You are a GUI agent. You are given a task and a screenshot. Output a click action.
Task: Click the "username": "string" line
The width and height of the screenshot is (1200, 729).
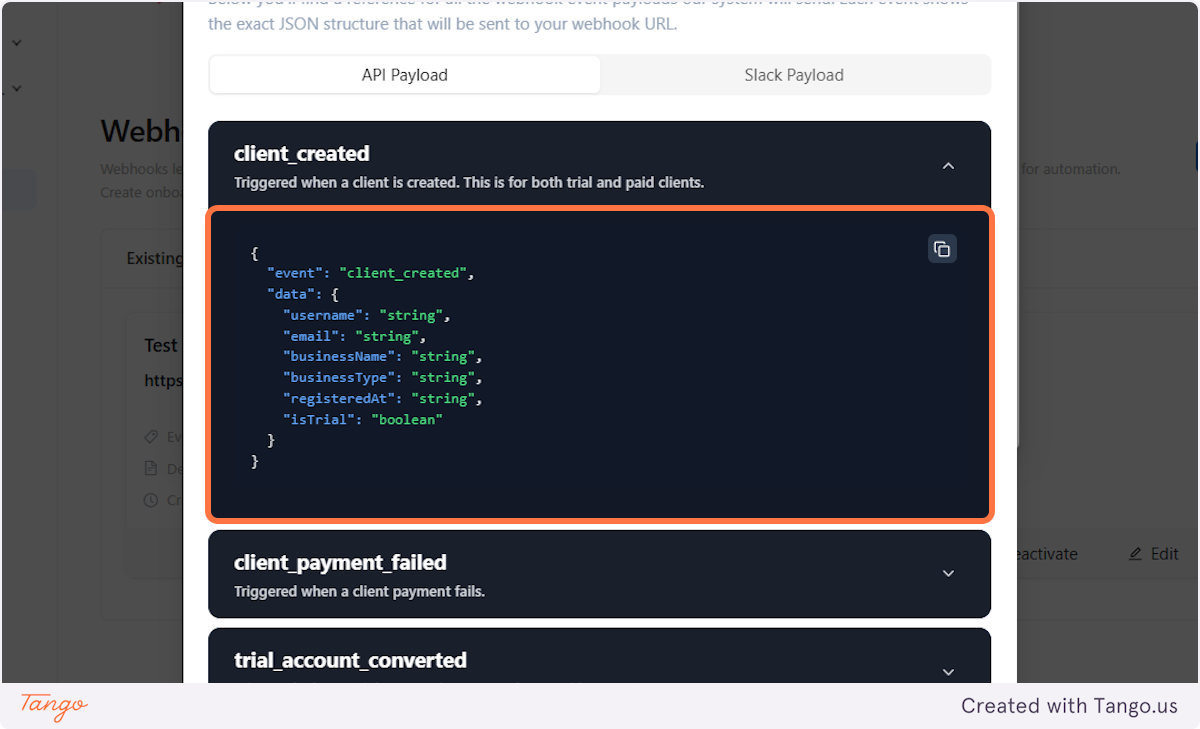[x=367, y=315]
